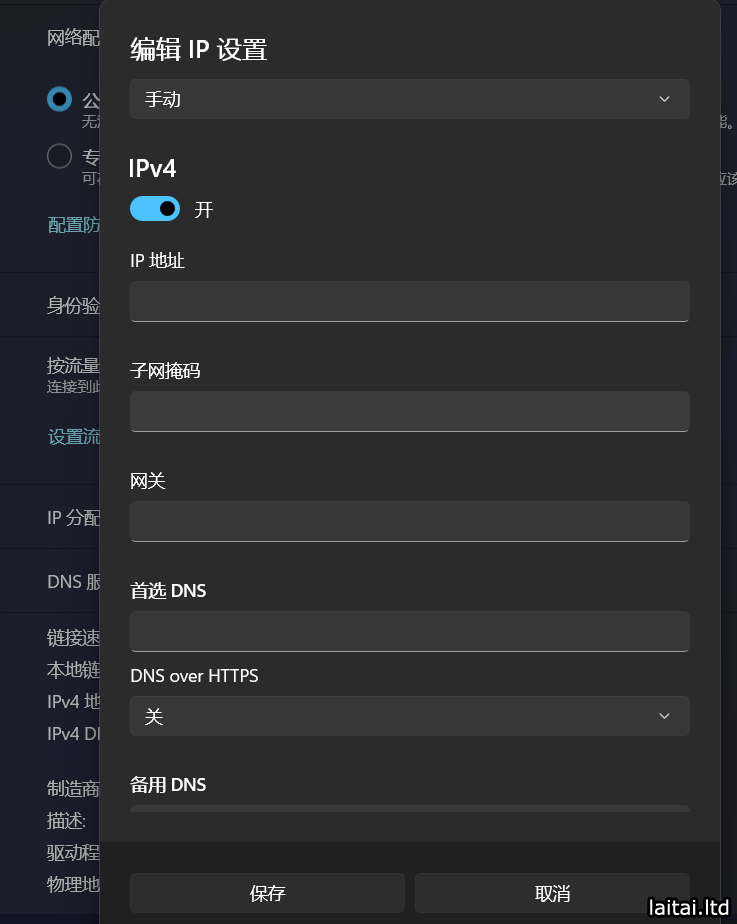Focus the 网关 input field
Image resolution: width=737 pixels, height=924 pixels.
point(410,521)
